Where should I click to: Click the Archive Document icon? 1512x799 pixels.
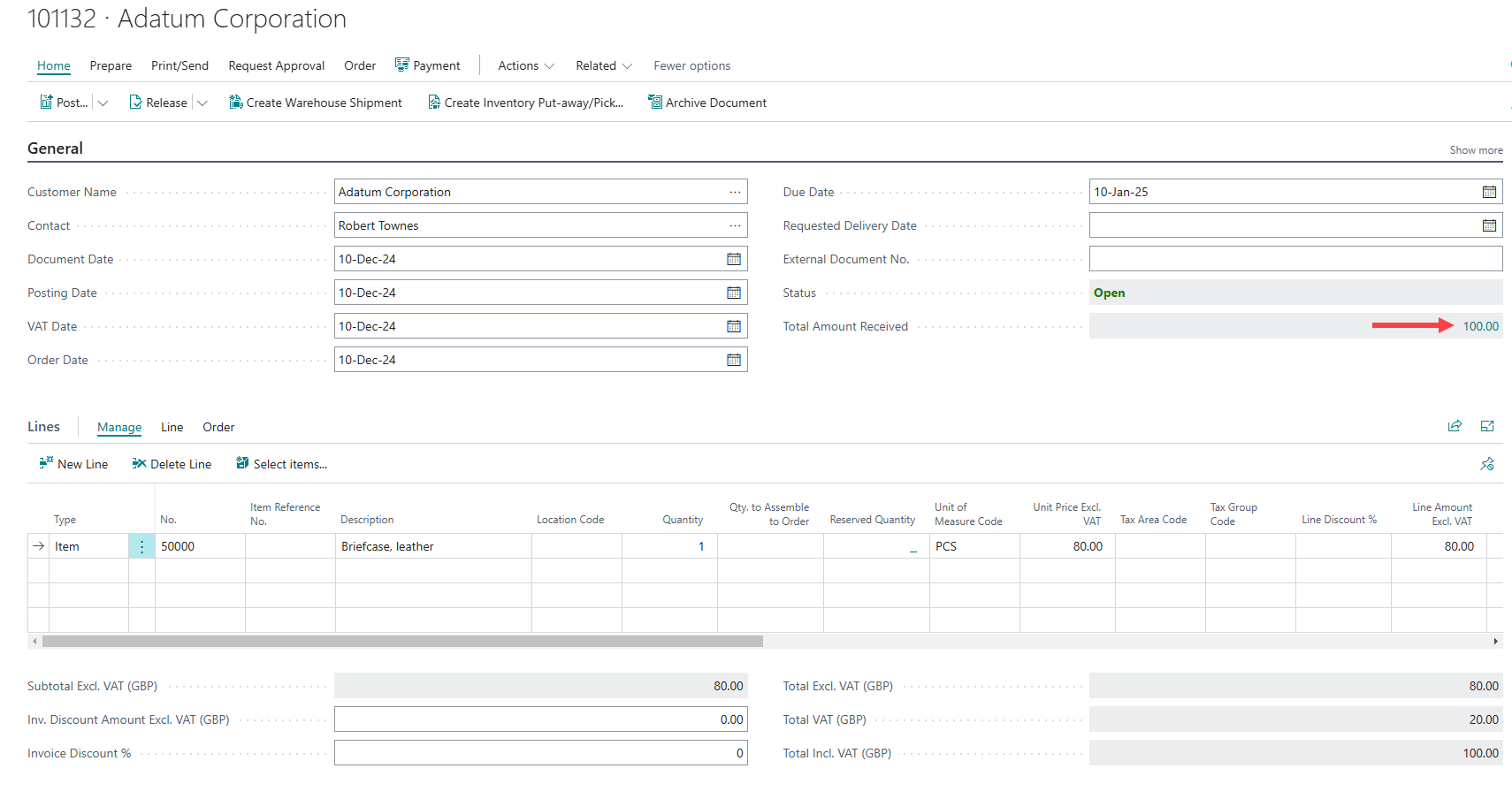click(x=655, y=103)
